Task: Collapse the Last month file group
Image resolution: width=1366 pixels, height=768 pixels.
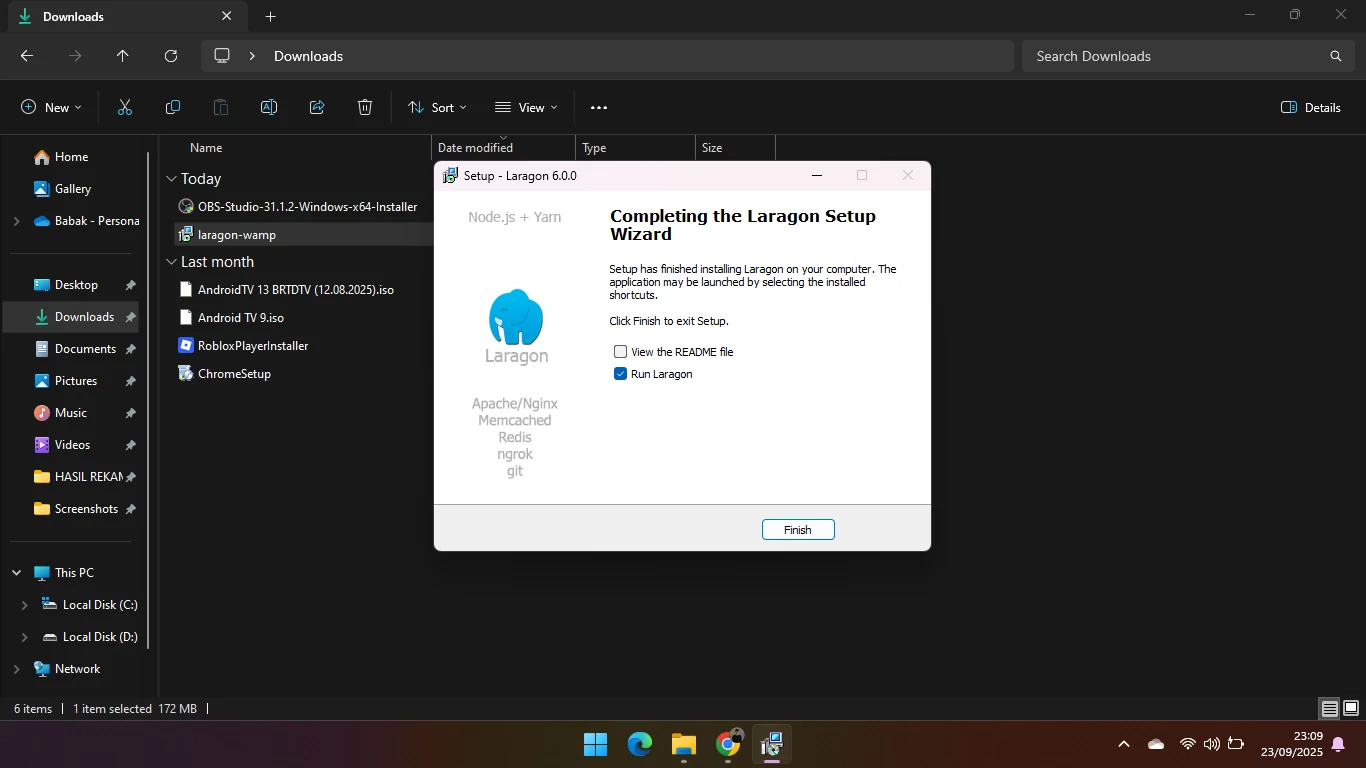Action: [171, 262]
